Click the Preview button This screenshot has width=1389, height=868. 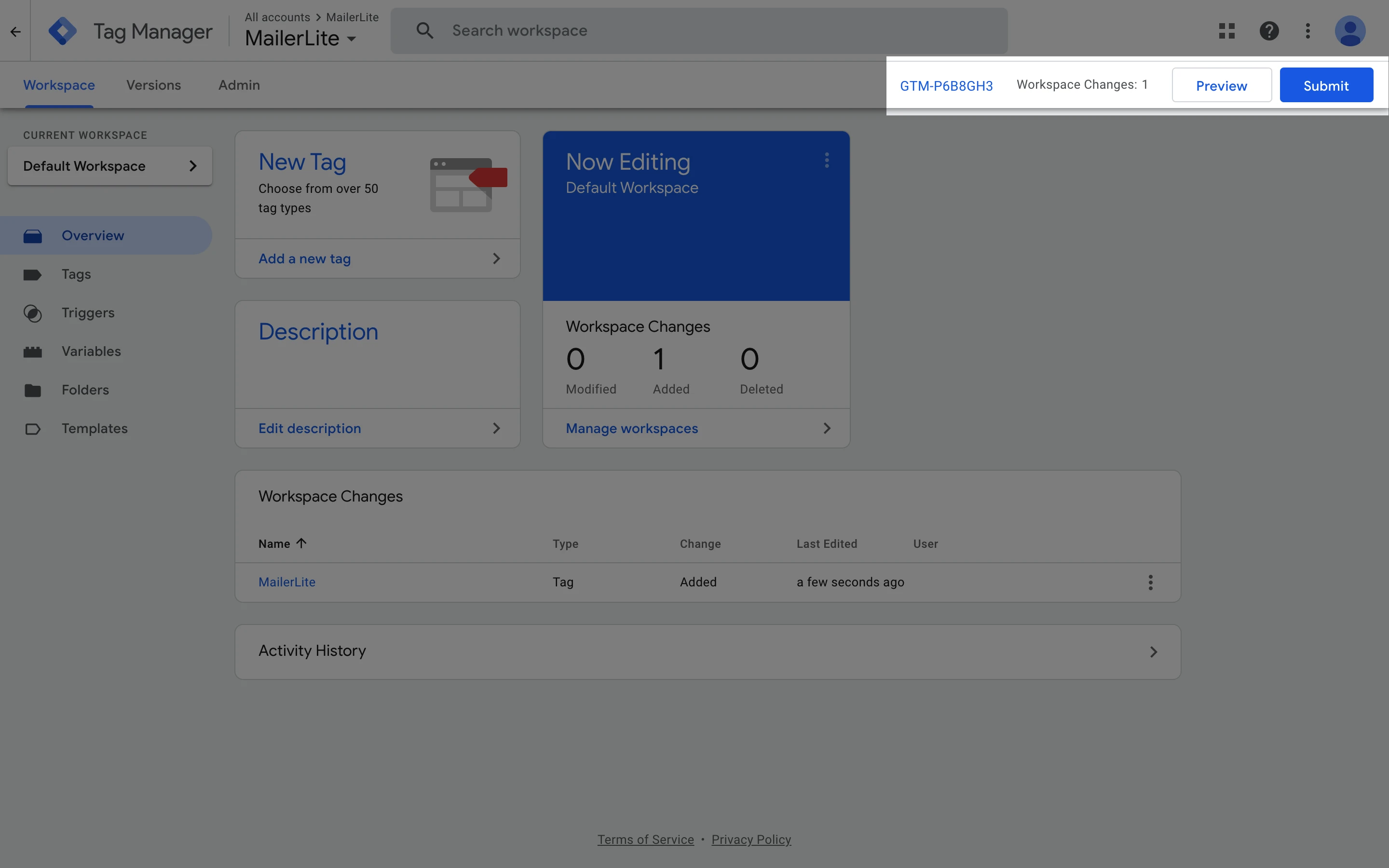[1221, 85]
